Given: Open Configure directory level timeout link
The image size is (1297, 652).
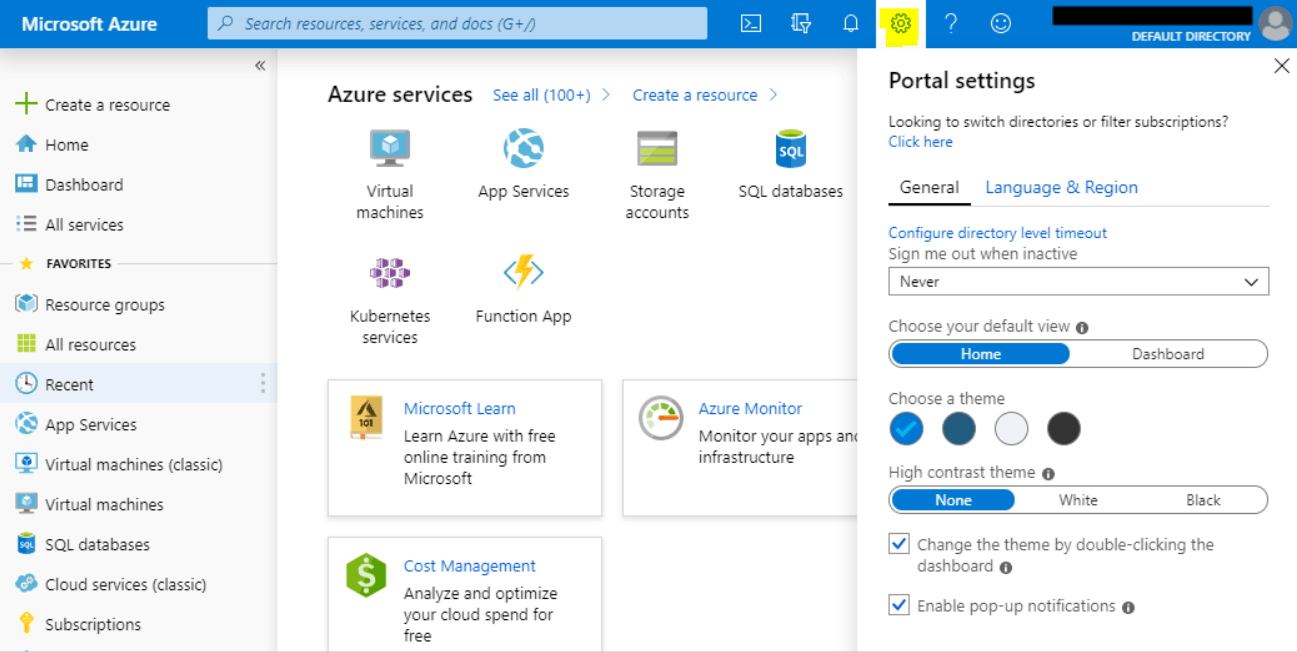Looking at the screenshot, I should click(x=997, y=233).
